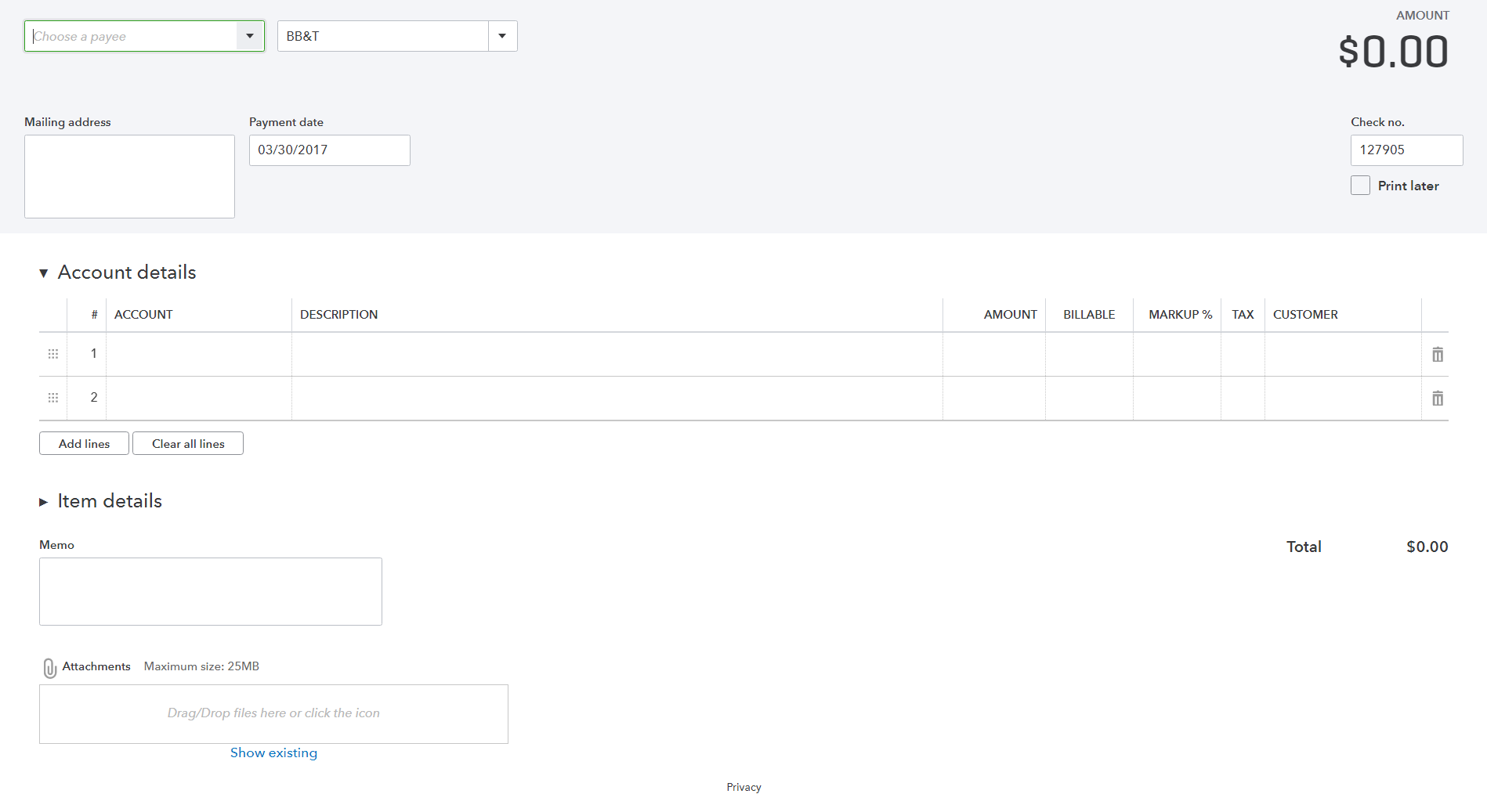Viewport: 1487px width, 812px height.
Task: Click the Clear all lines button
Action: (x=188, y=443)
